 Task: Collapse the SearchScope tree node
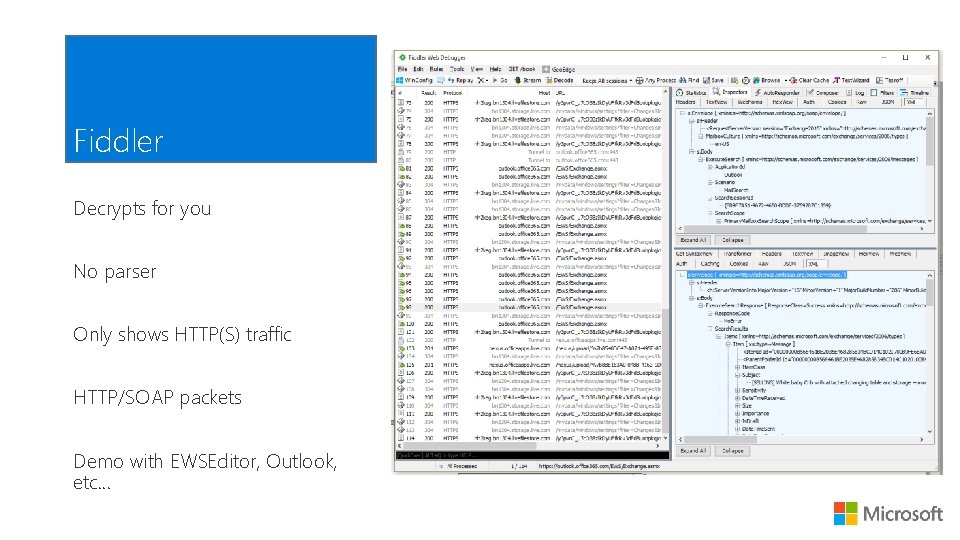[710, 213]
